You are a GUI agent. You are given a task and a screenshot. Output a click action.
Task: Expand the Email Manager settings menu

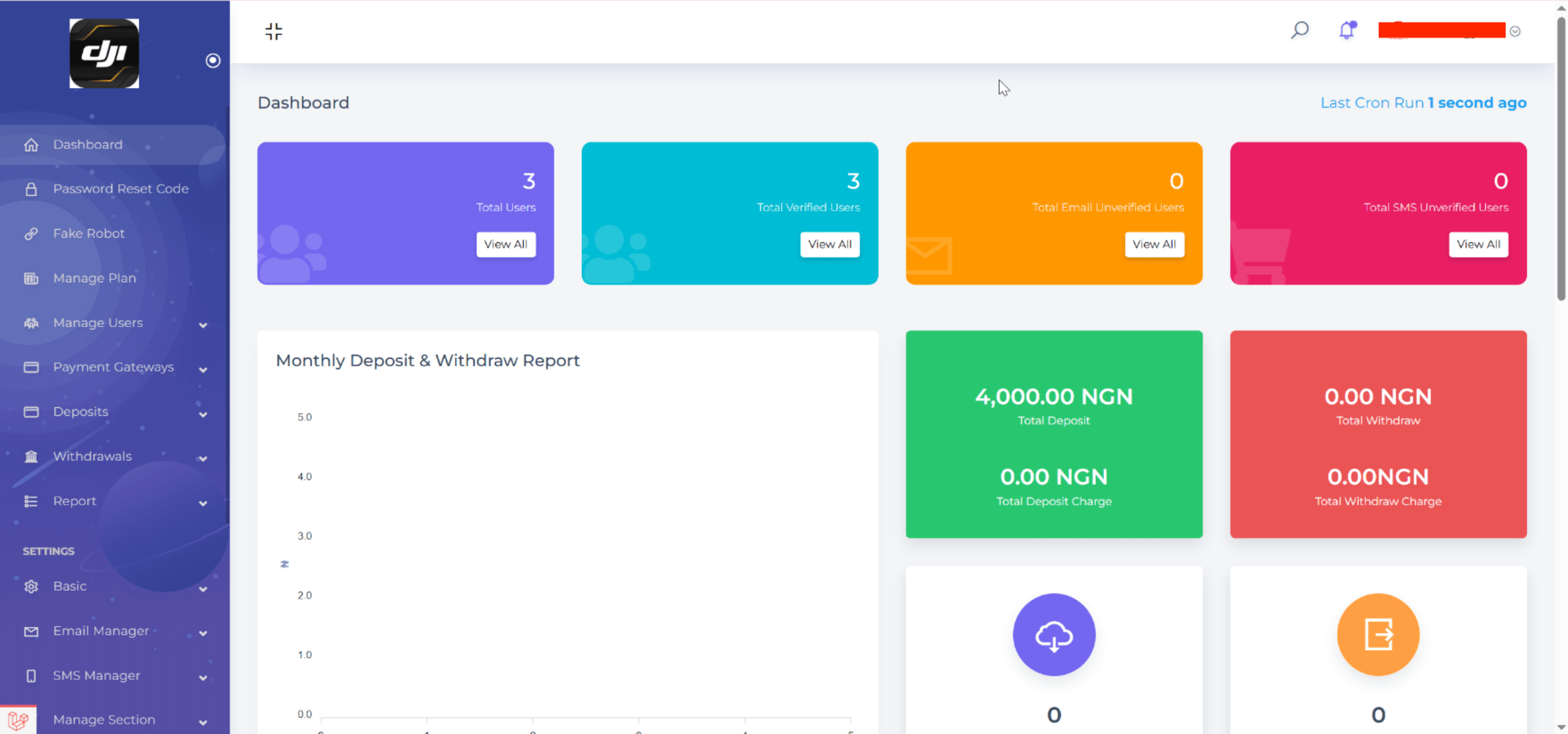203,632
